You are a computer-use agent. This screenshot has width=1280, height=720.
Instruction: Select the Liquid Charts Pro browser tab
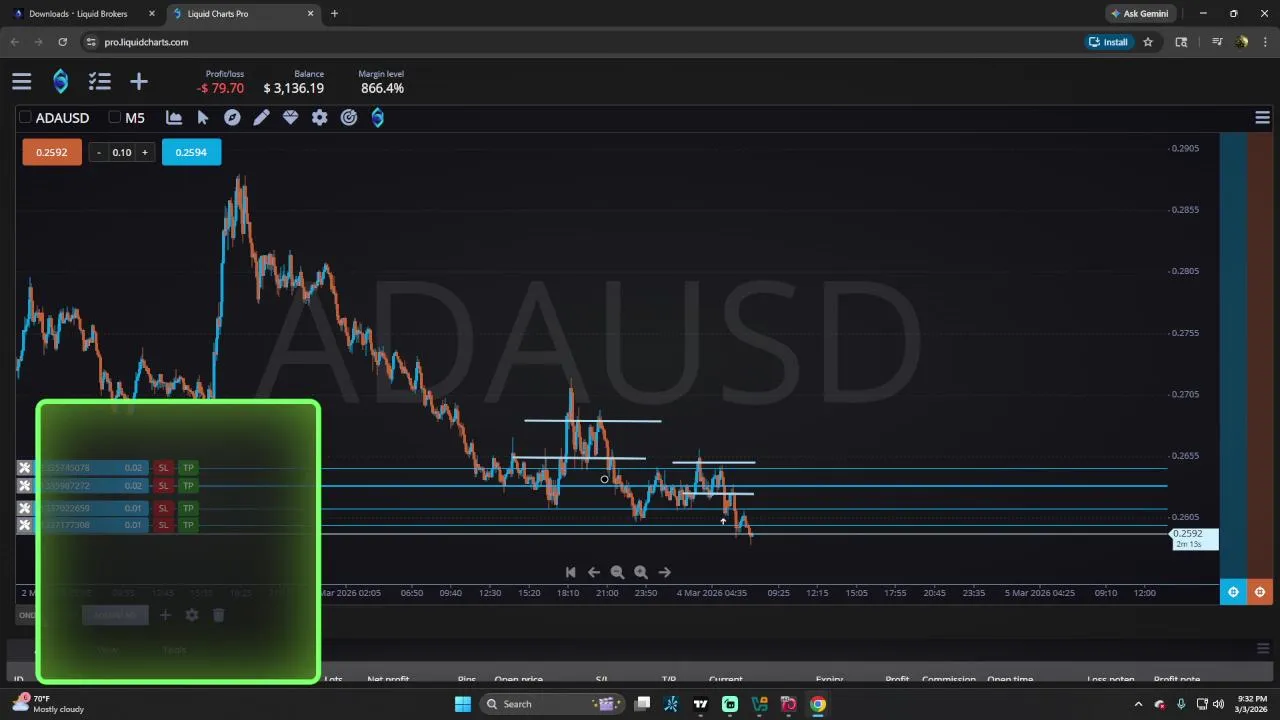pos(243,14)
